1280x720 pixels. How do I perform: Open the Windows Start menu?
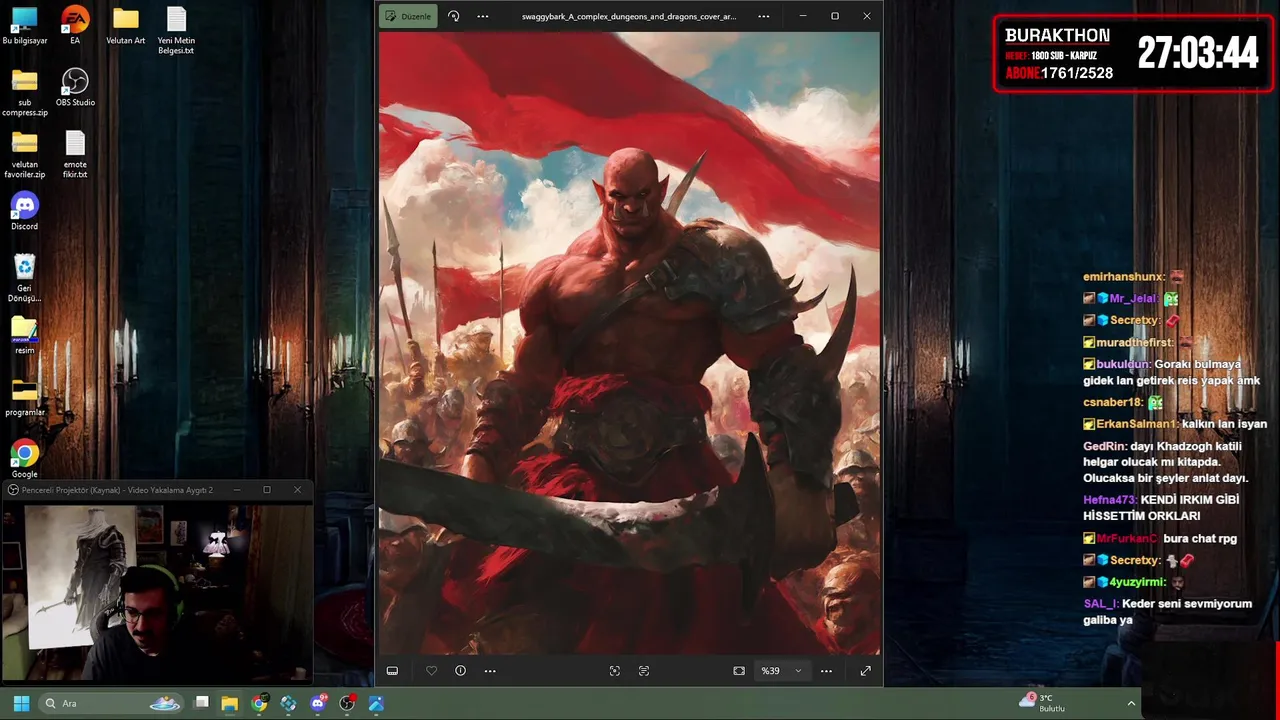[21, 704]
